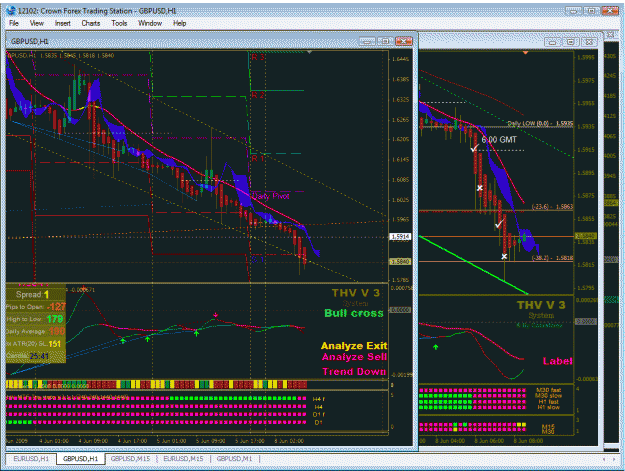Open the View menu
The width and height of the screenshot is (625, 471).
tap(37, 23)
